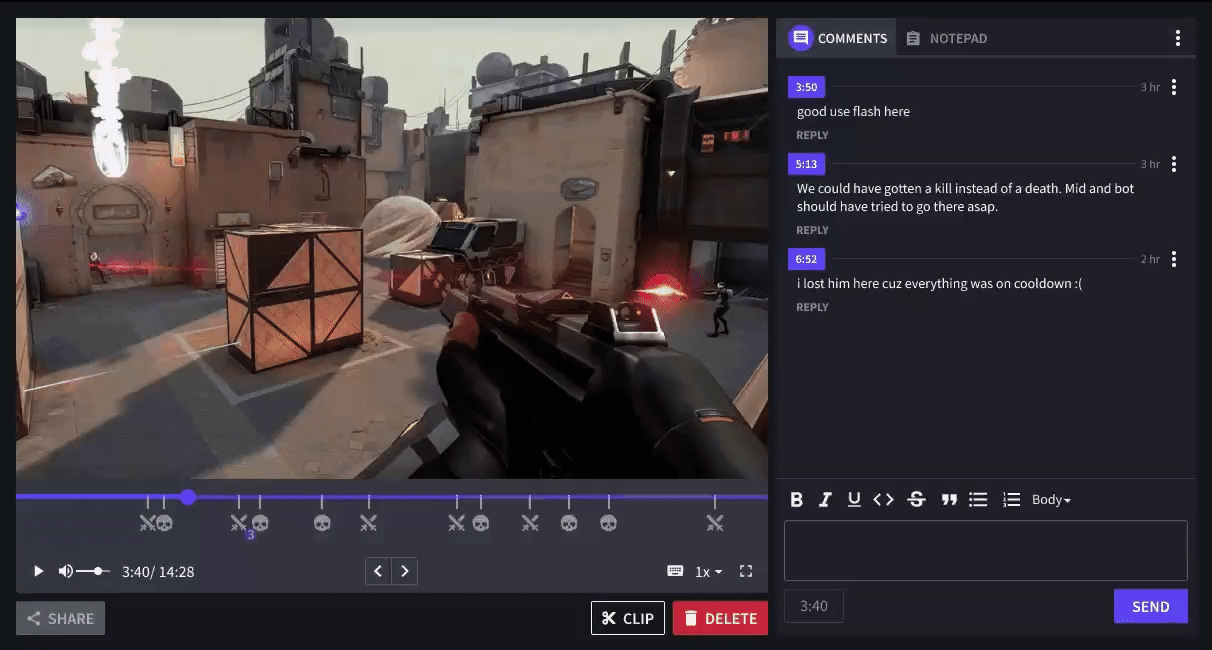Click the swords marker with the 3 badge
The height and width of the screenshot is (650, 1212).
(239, 523)
